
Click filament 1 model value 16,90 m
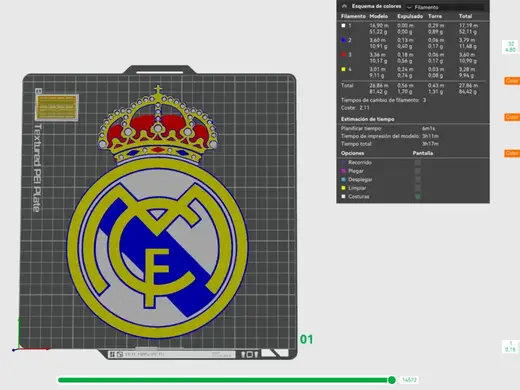pos(379,25)
